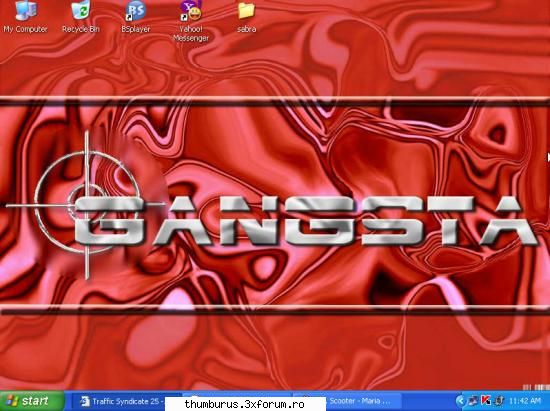Click the network monitors tray icon

pos(473,401)
